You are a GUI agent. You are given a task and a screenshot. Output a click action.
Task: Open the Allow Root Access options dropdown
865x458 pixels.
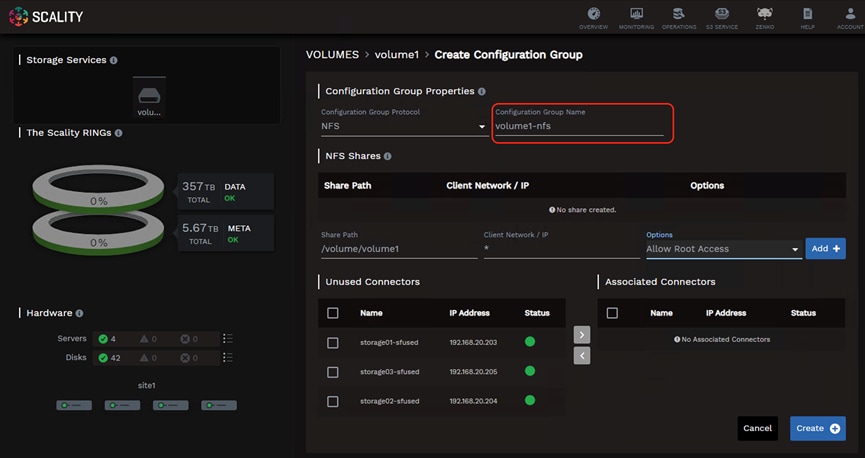(x=724, y=249)
